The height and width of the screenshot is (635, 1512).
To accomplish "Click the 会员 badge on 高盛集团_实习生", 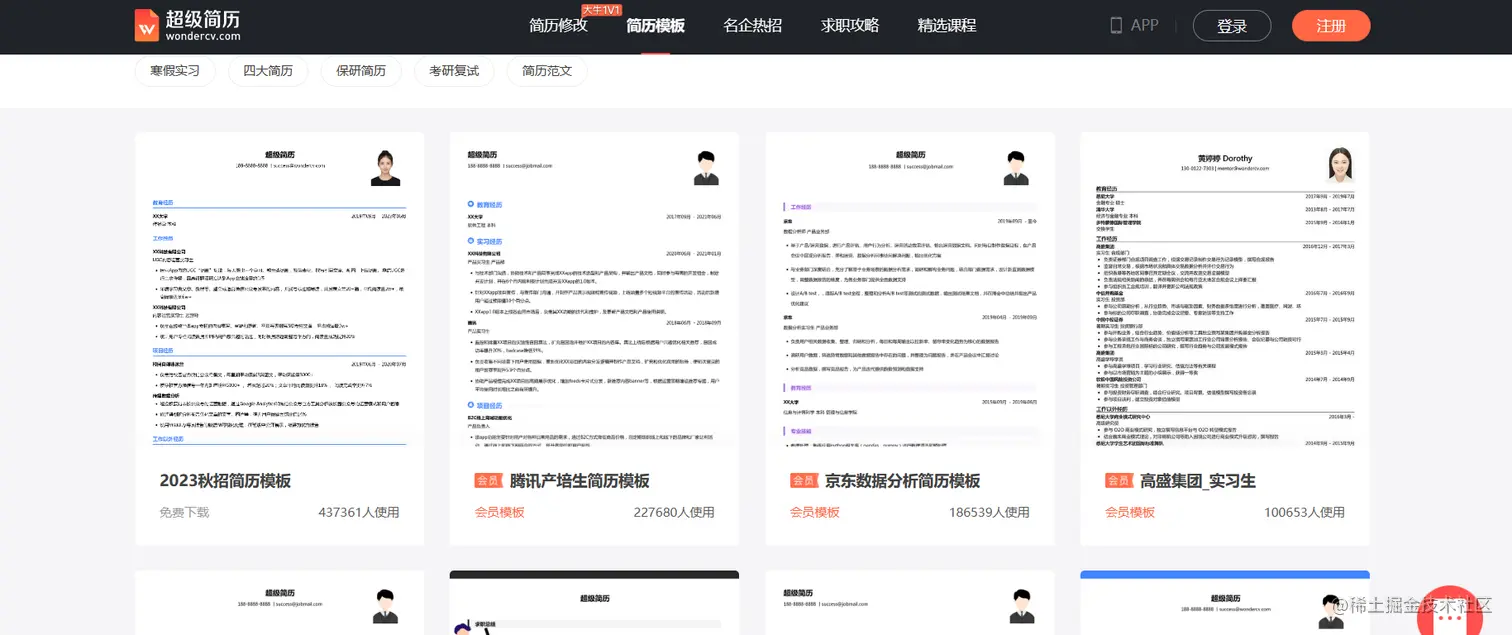I will click(1119, 481).
